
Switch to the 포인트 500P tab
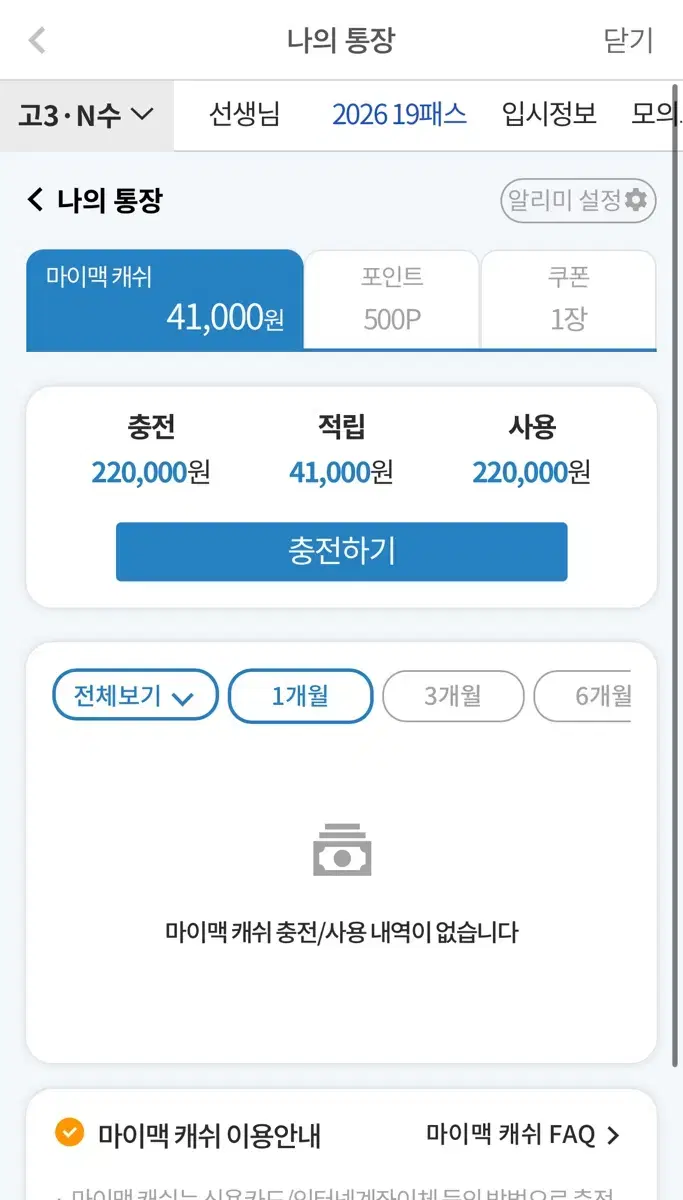[392, 299]
